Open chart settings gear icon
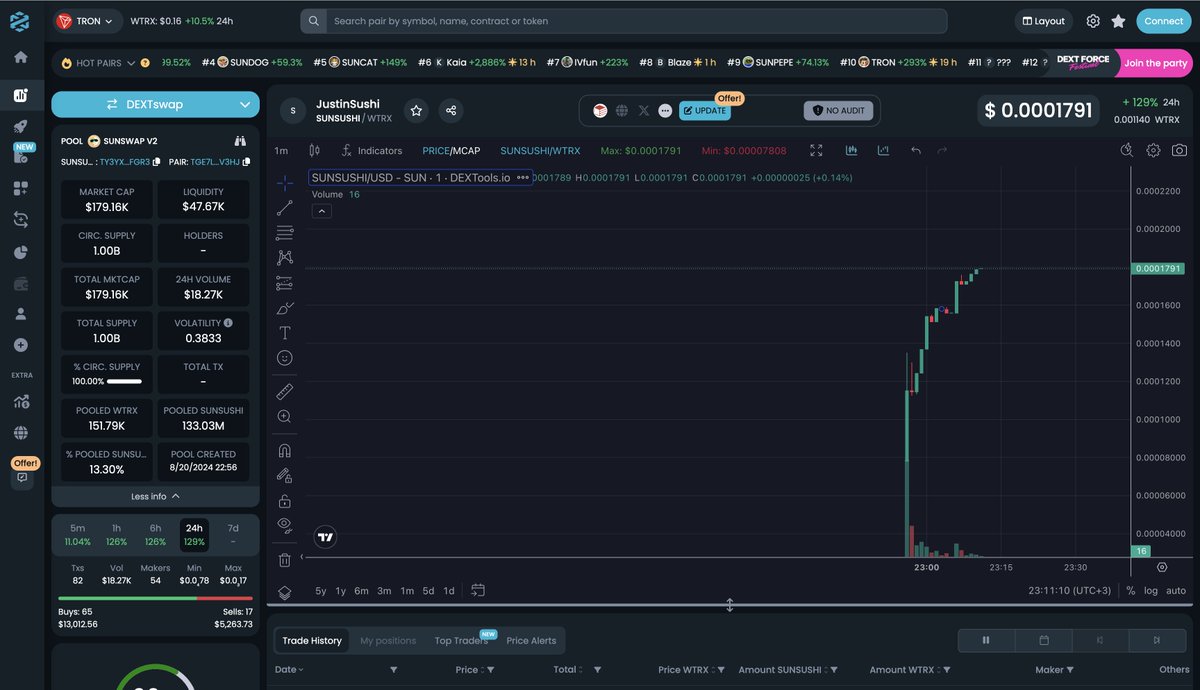Image resolution: width=1200 pixels, height=690 pixels. click(x=1153, y=150)
